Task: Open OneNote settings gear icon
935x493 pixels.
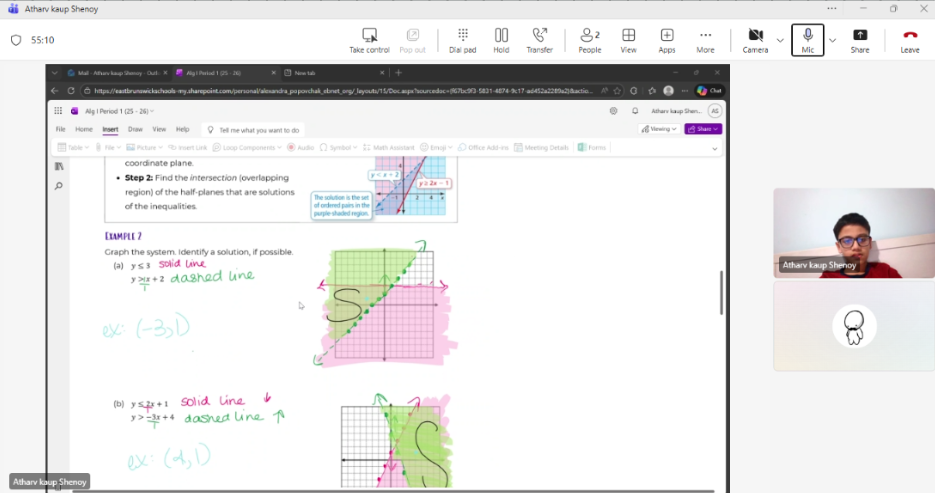Action: [x=613, y=111]
